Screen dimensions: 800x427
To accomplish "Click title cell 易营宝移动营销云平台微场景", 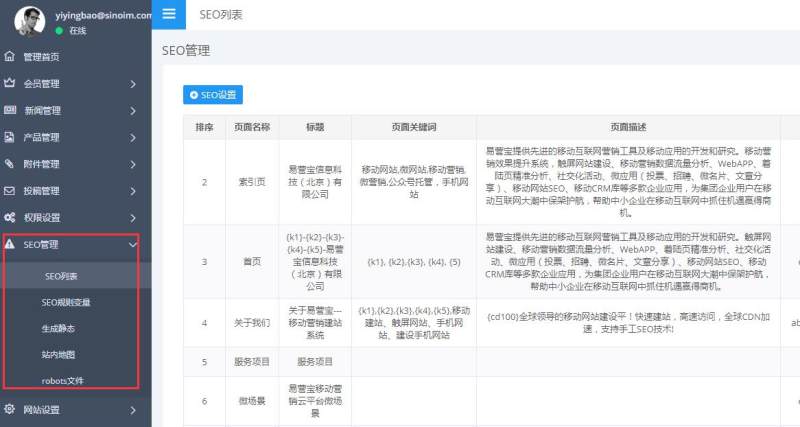I will pos(315,401).
